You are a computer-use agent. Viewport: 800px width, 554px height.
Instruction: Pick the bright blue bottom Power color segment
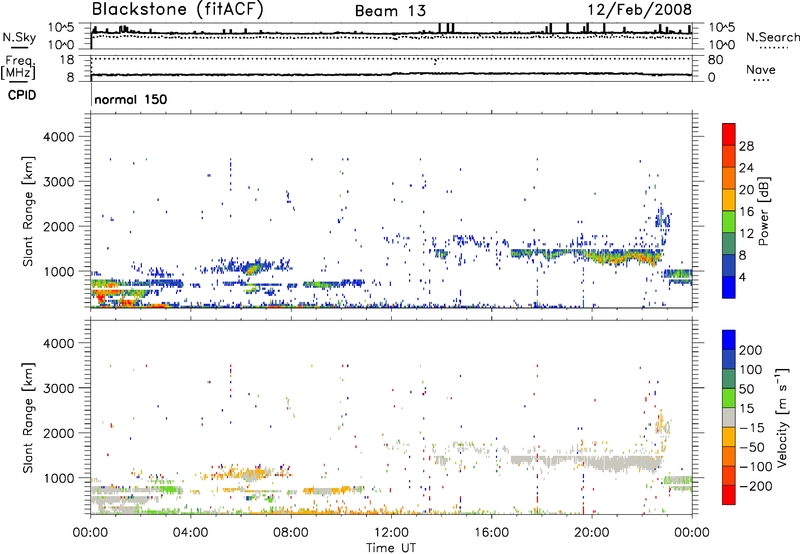pyautogui.click(x=729, y=287)
